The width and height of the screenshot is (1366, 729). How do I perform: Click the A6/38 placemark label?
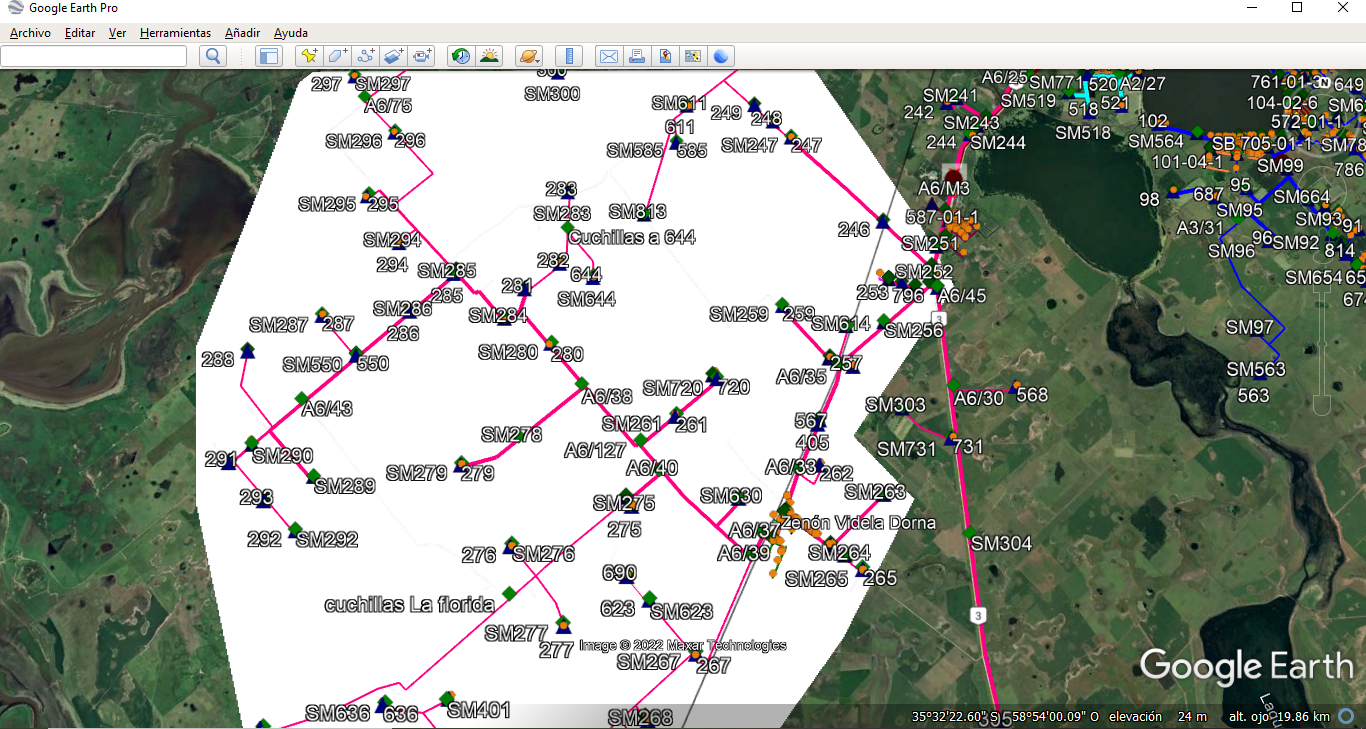tap(607, 396)
